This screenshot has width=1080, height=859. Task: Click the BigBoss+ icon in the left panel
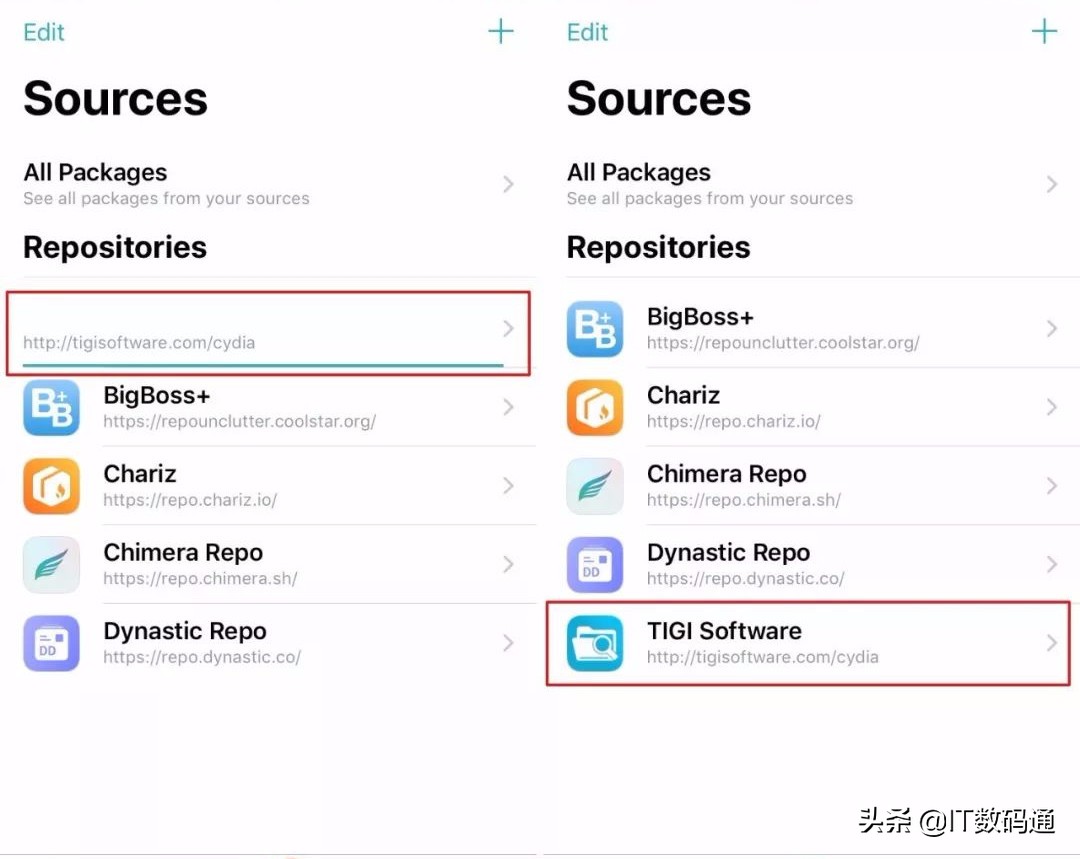coord(51,407)
